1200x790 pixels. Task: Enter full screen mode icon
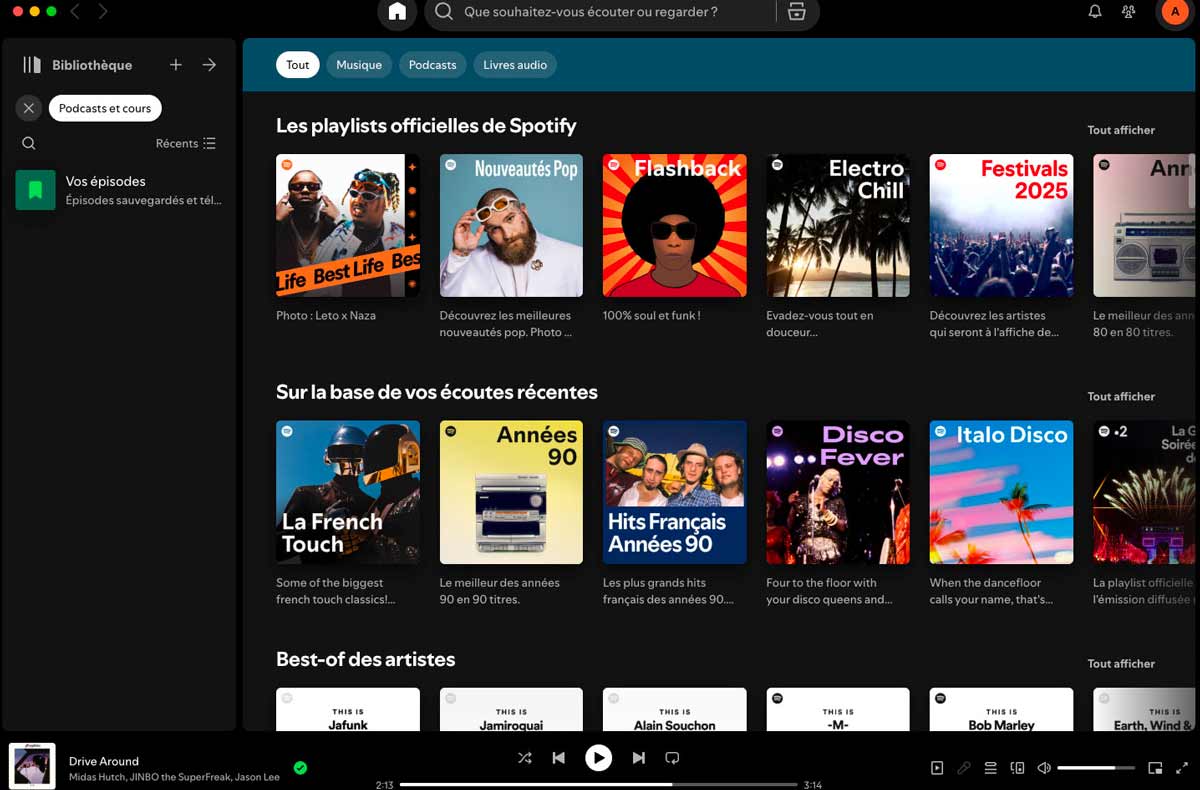click(x=1182, y=768)
